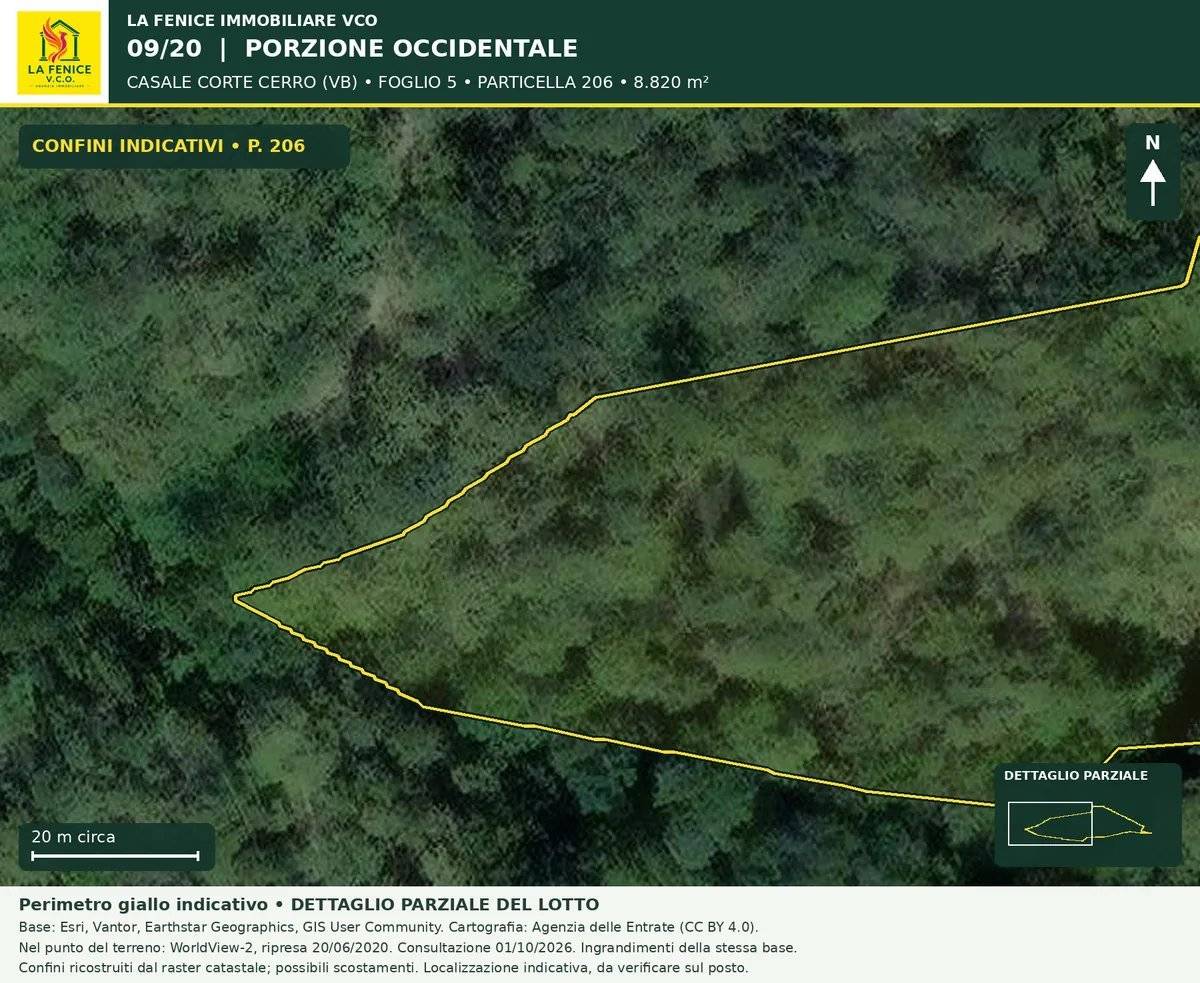Select the 'CONFINI INDICATIVI • P. 206' badge
Image resolution: width=1200 pixels, height=983 pixels.
[x=184, y=146]
